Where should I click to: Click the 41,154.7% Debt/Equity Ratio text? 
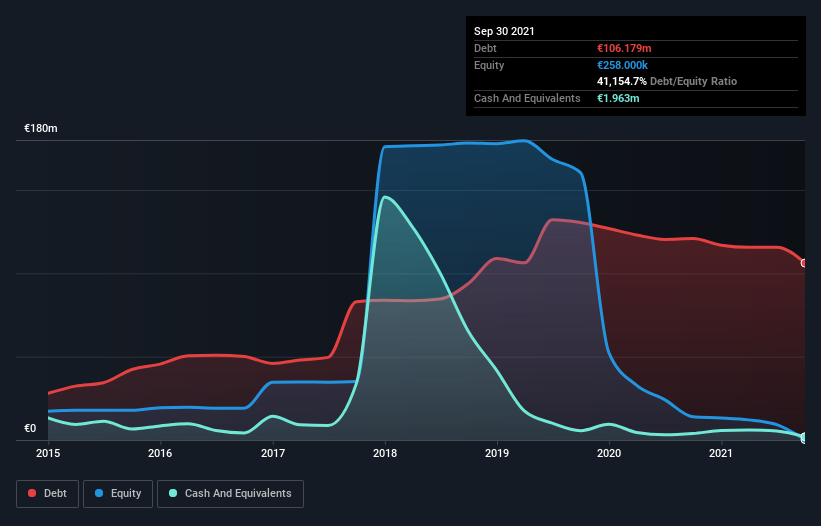coord(667,81)
